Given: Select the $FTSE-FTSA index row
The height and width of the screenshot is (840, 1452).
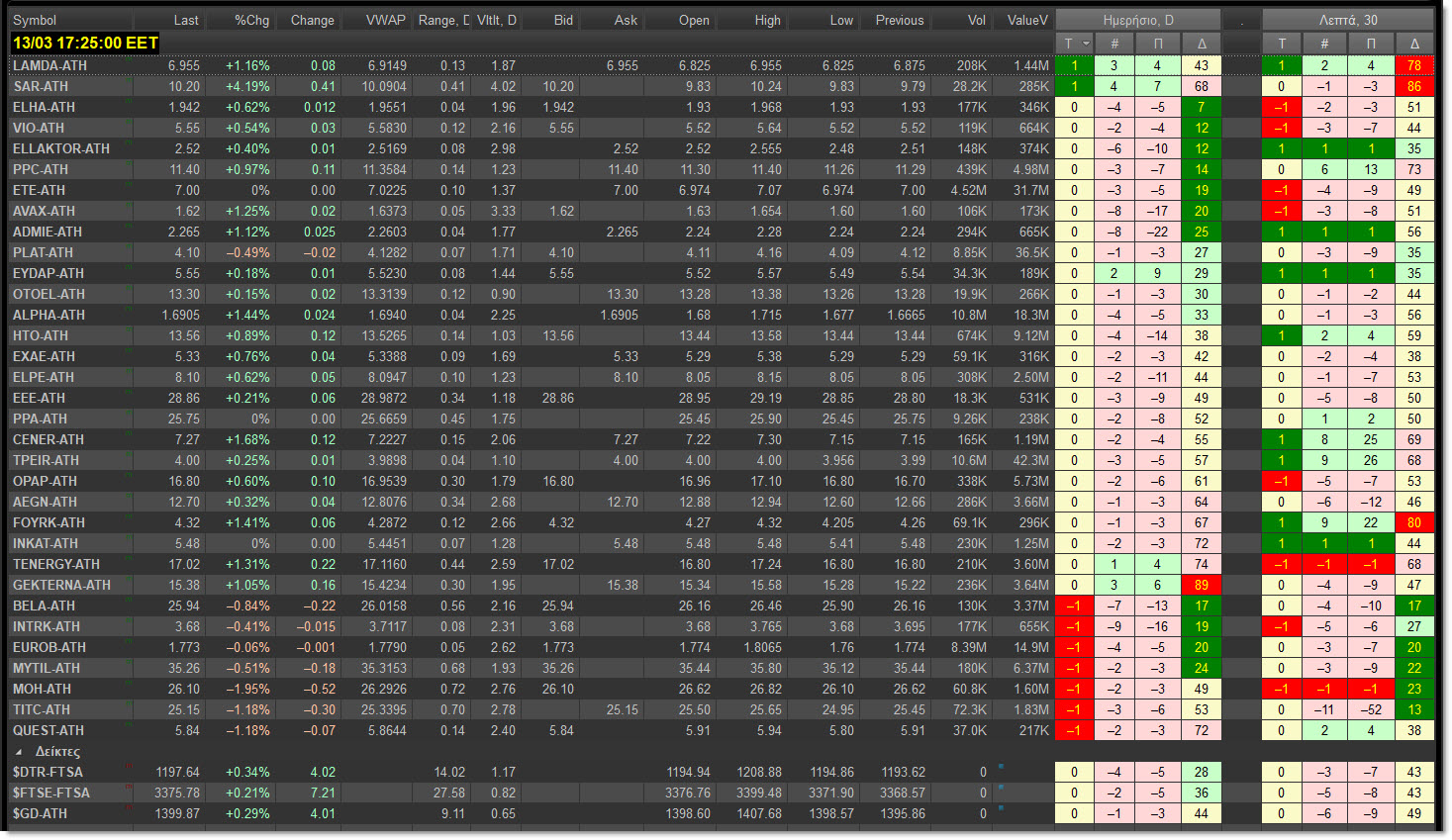Looking at the screenshot, I should point(50,793).
